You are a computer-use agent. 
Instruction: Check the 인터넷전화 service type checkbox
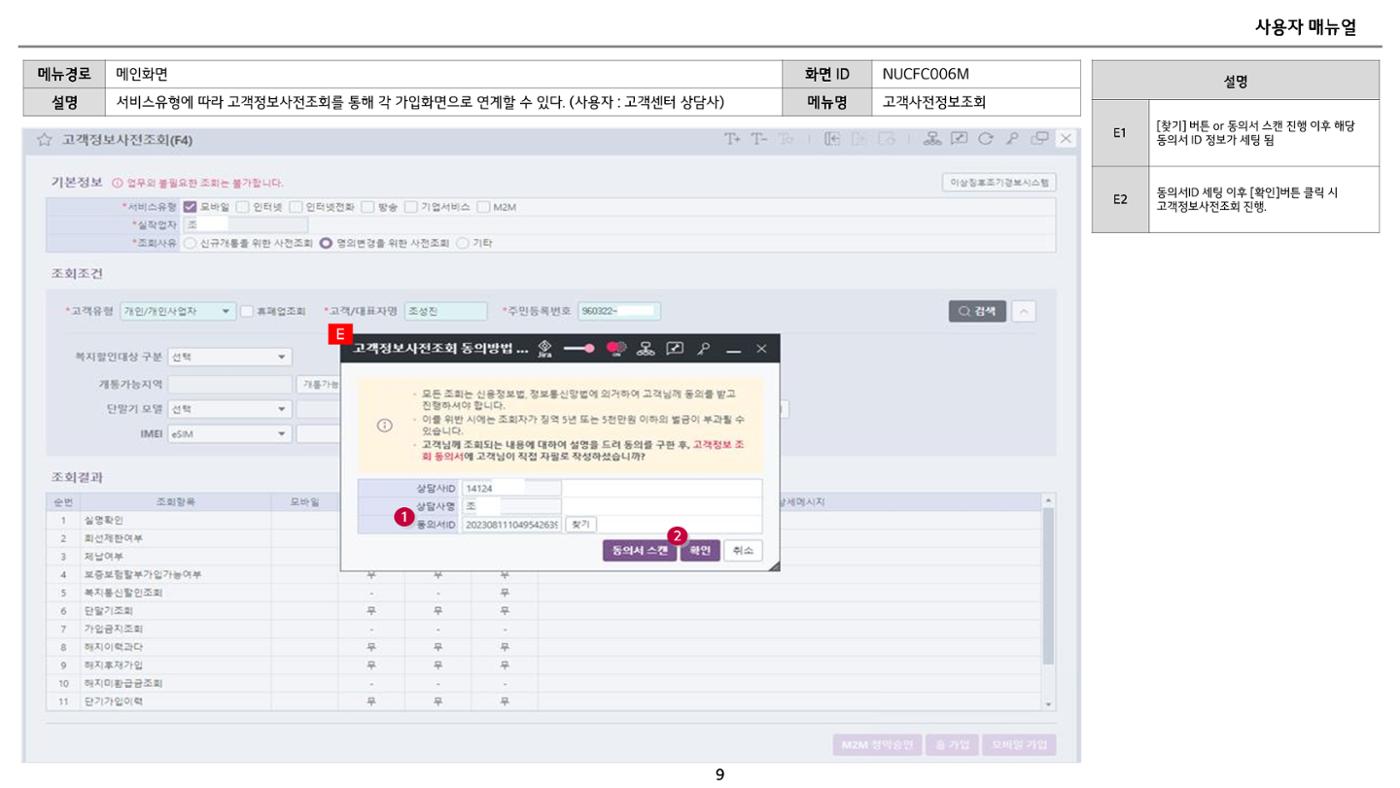tap(295, 207)
